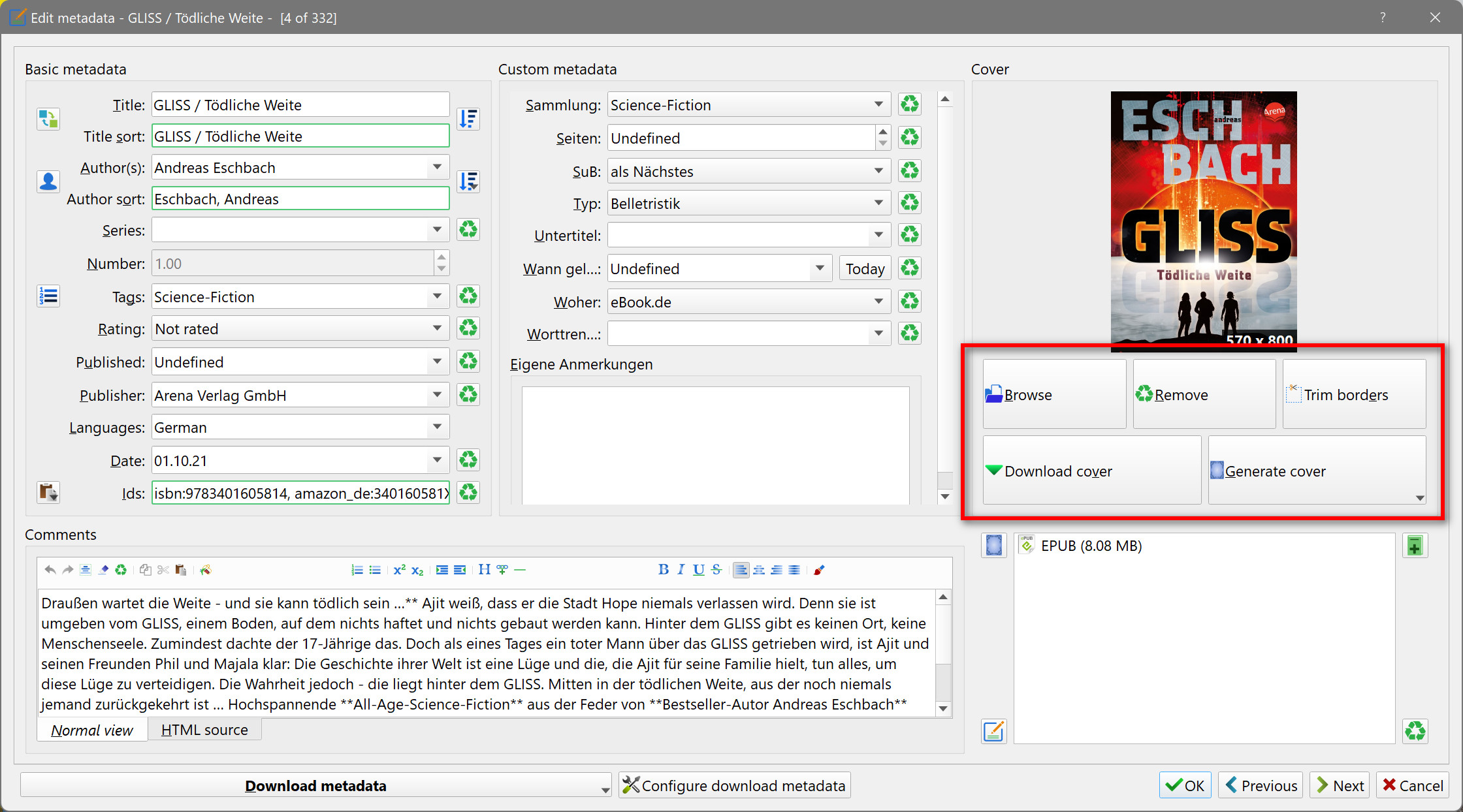1463x812 pixels.
Task: Clear the Series field with recycle icon
Action: coord(468,230)
